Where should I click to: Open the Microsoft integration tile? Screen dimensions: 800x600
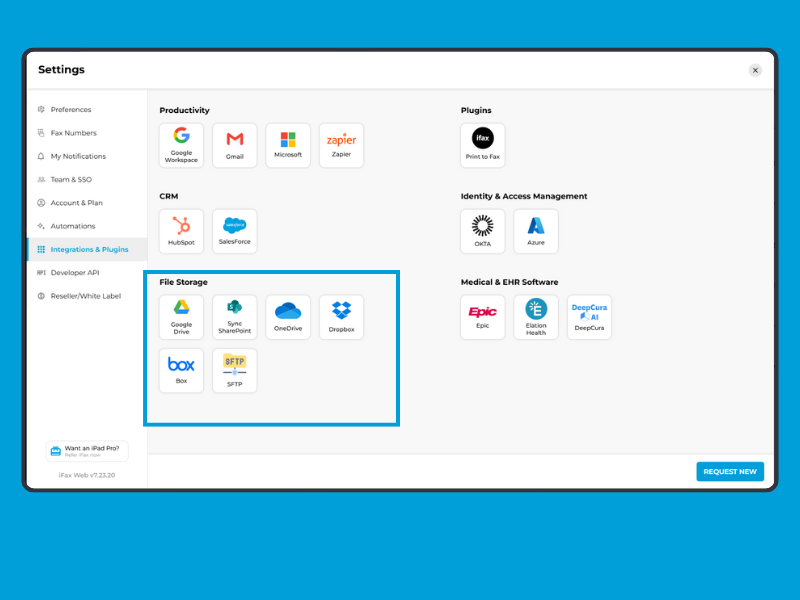pyautogui.click(x=288, y=145)
